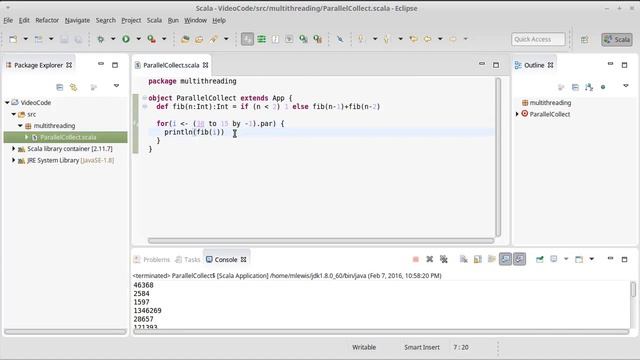This screenshot has height=360, width=640.
Task: Click the Next Annotation arrow icon
Action: [x=360, y=39]
